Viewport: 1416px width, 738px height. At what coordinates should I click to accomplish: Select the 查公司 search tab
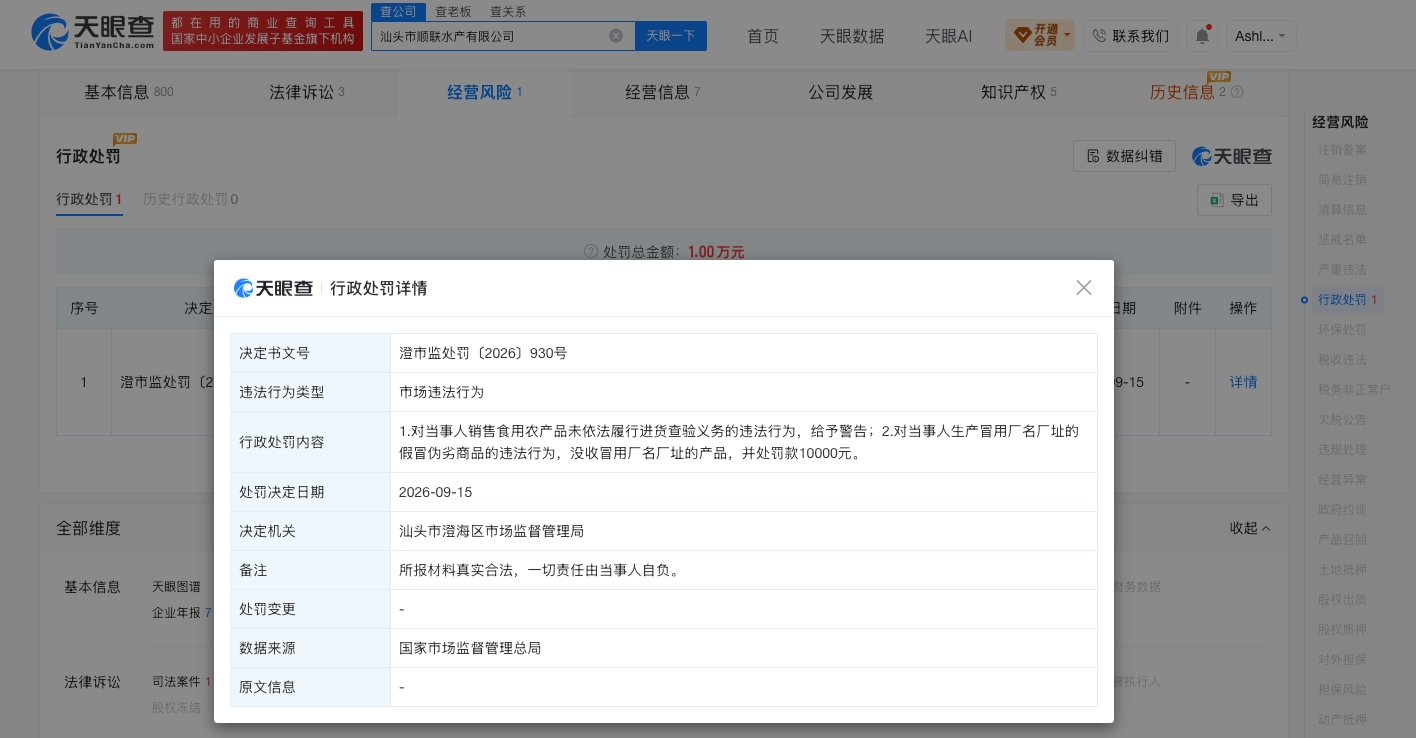click(x=399, y=12)
